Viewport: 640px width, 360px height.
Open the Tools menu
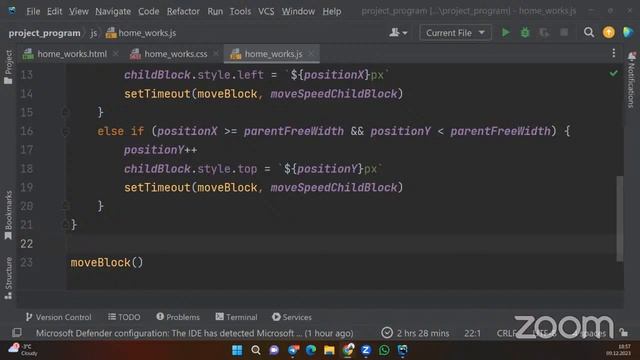click(240, 11)
